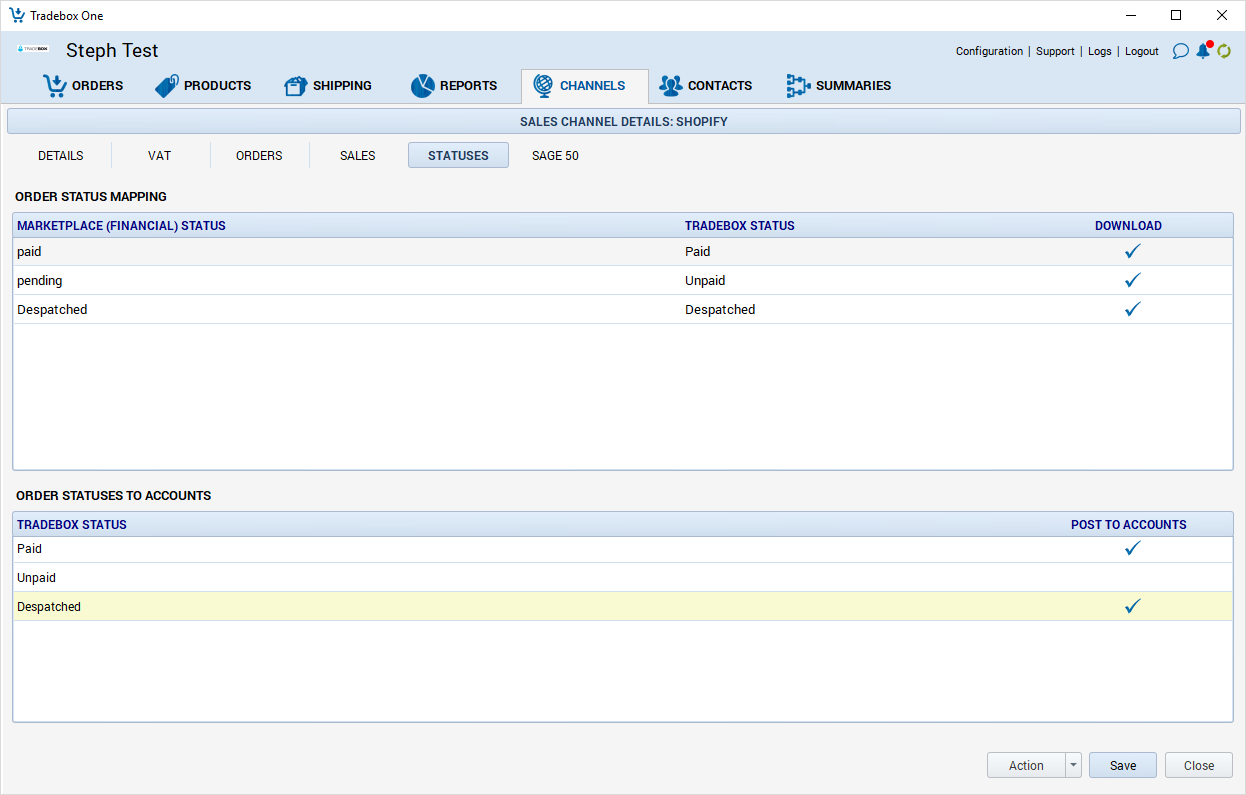Open the chat speech bubble icon

click(x=1180, y=51)
